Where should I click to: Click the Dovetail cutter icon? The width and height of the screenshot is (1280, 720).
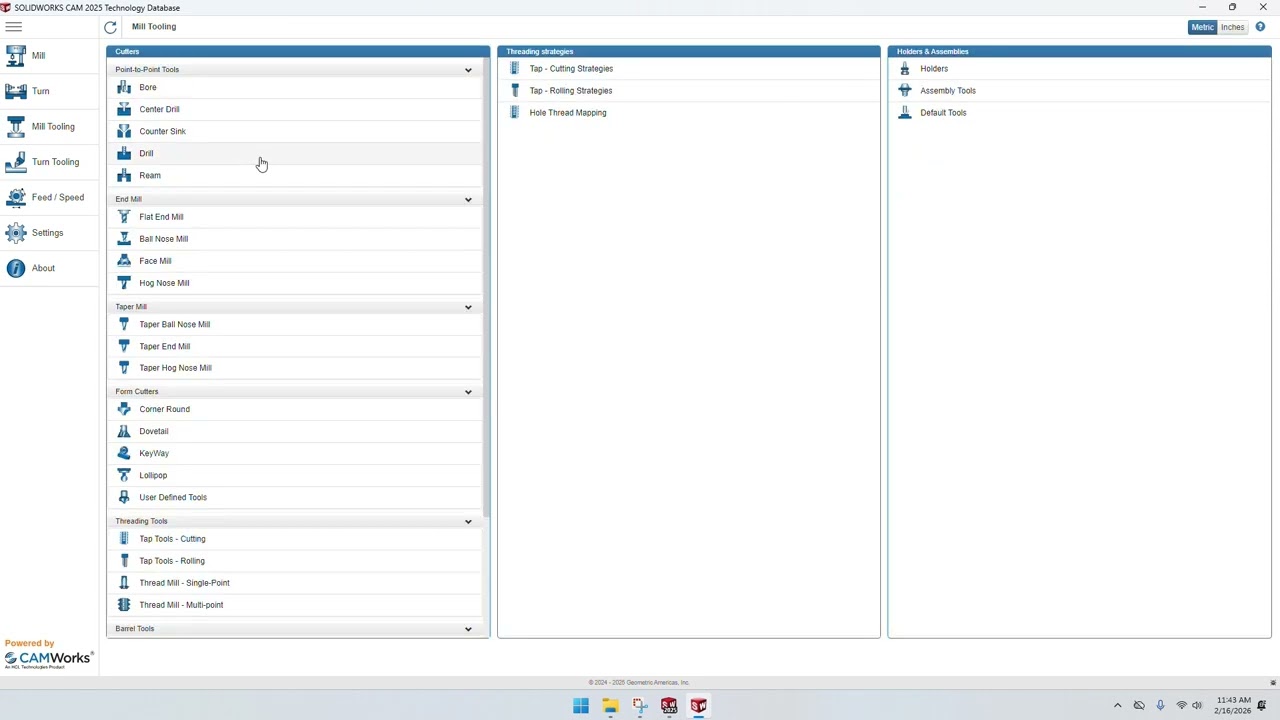124,431
